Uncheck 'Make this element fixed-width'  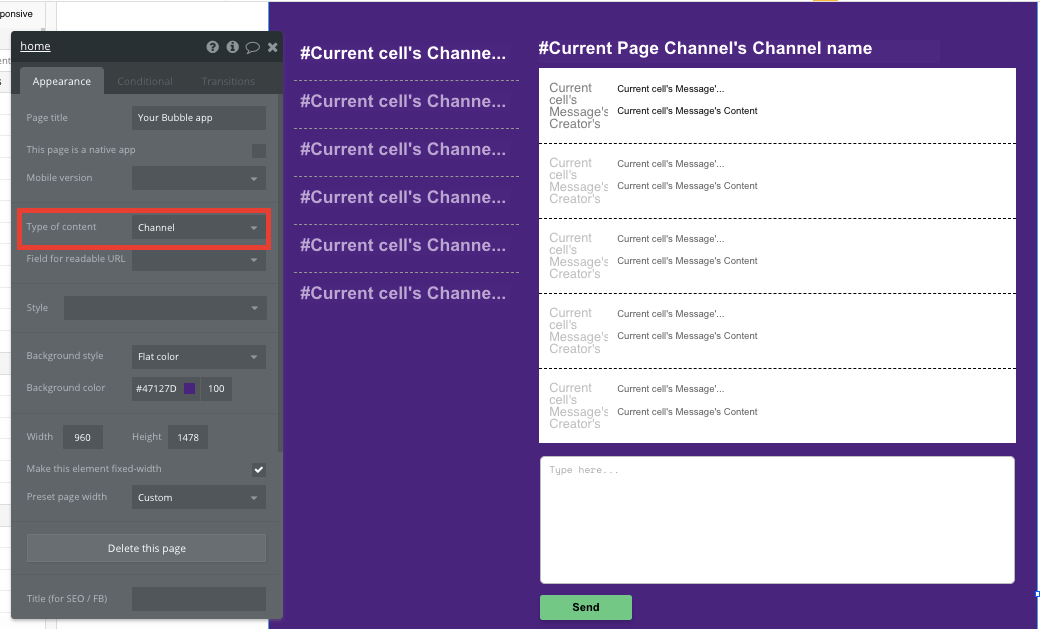[x=258, y=468]
